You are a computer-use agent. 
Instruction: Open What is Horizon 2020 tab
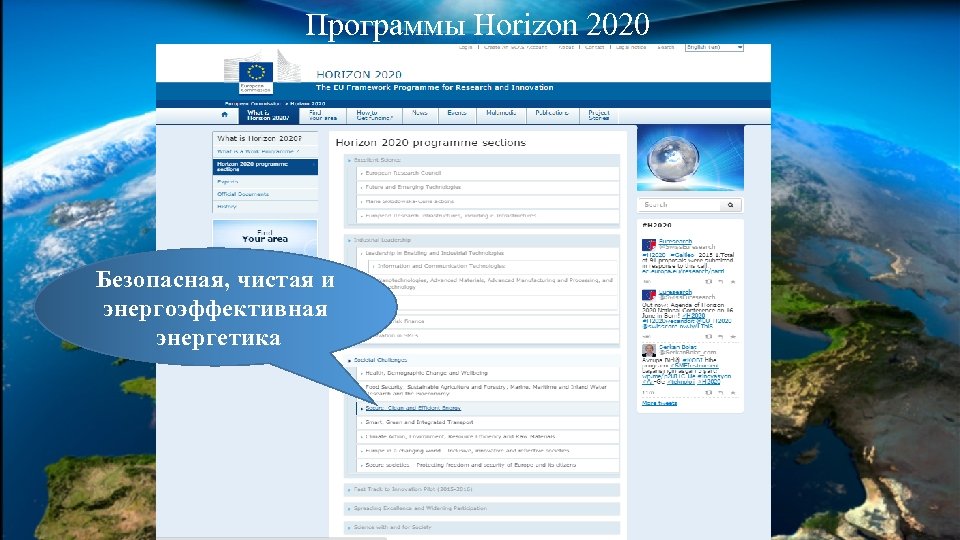(x=268, y=115)
